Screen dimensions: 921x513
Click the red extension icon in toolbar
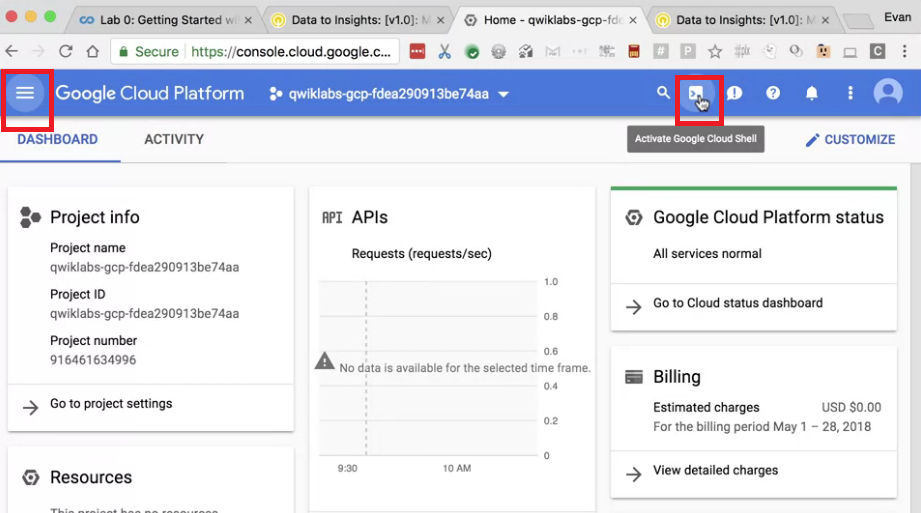(x=417, y=52)
